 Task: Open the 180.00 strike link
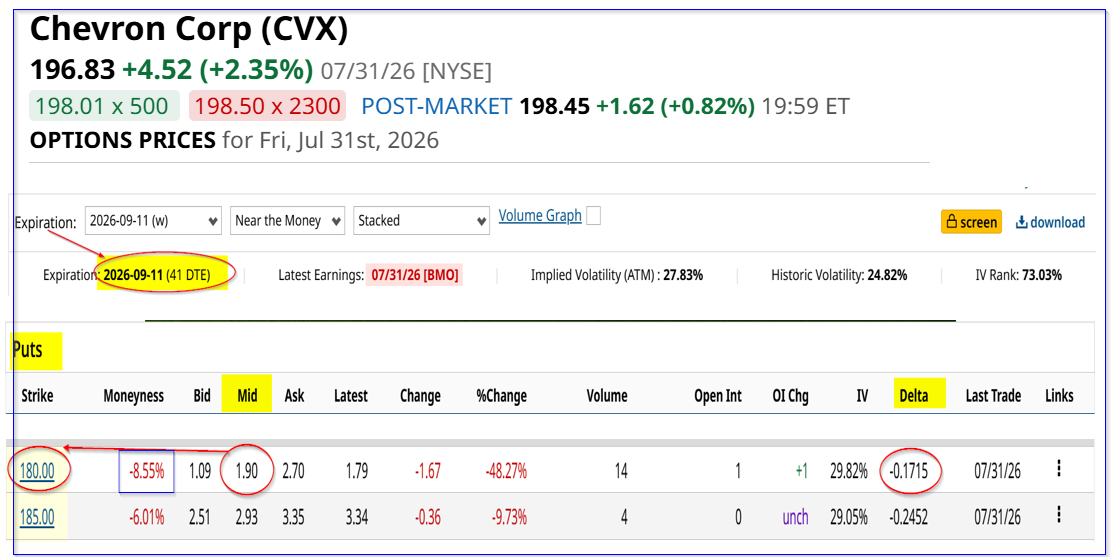[x=38, y=471]
